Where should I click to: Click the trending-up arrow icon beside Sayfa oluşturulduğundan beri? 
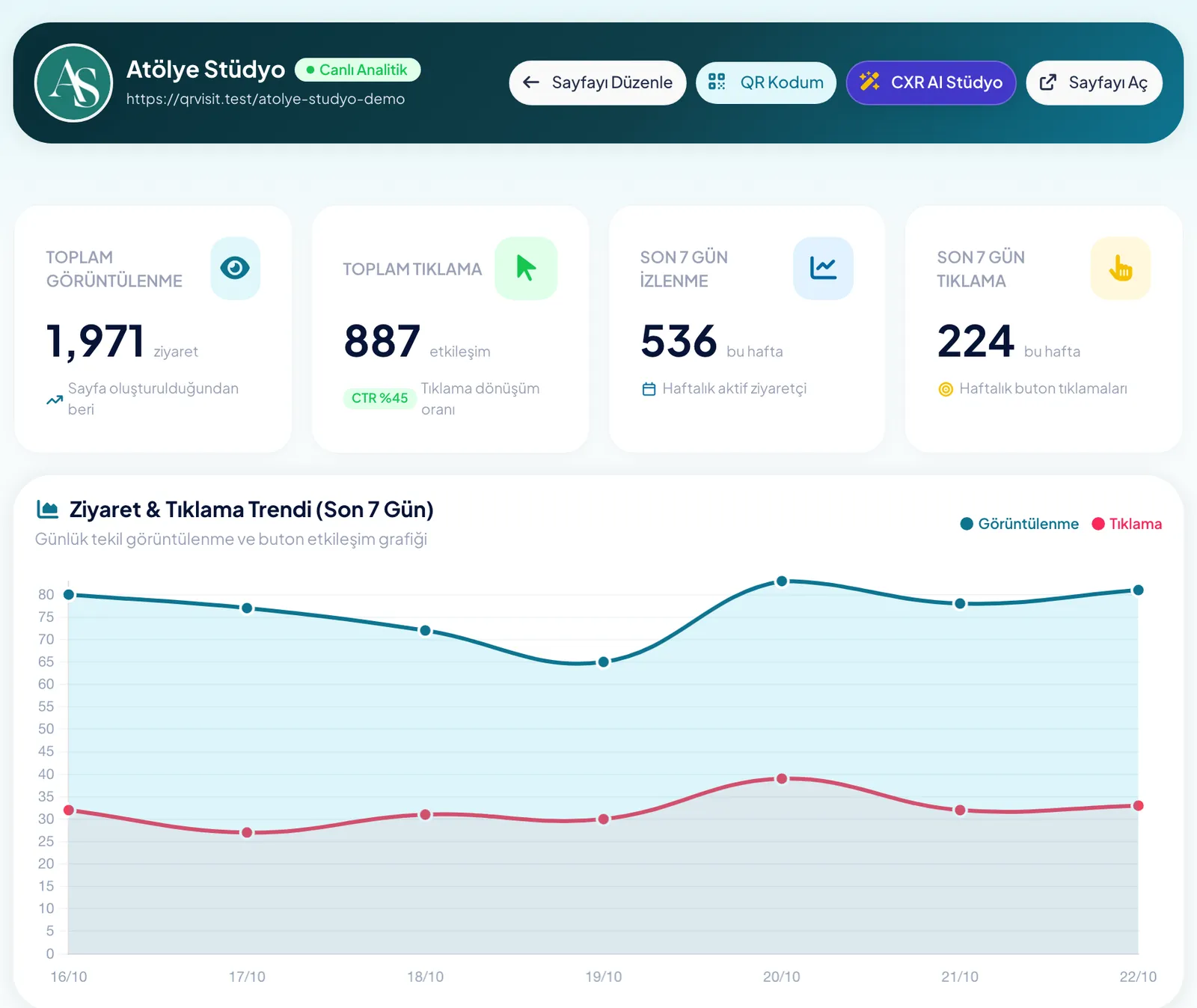coord(55,400)
